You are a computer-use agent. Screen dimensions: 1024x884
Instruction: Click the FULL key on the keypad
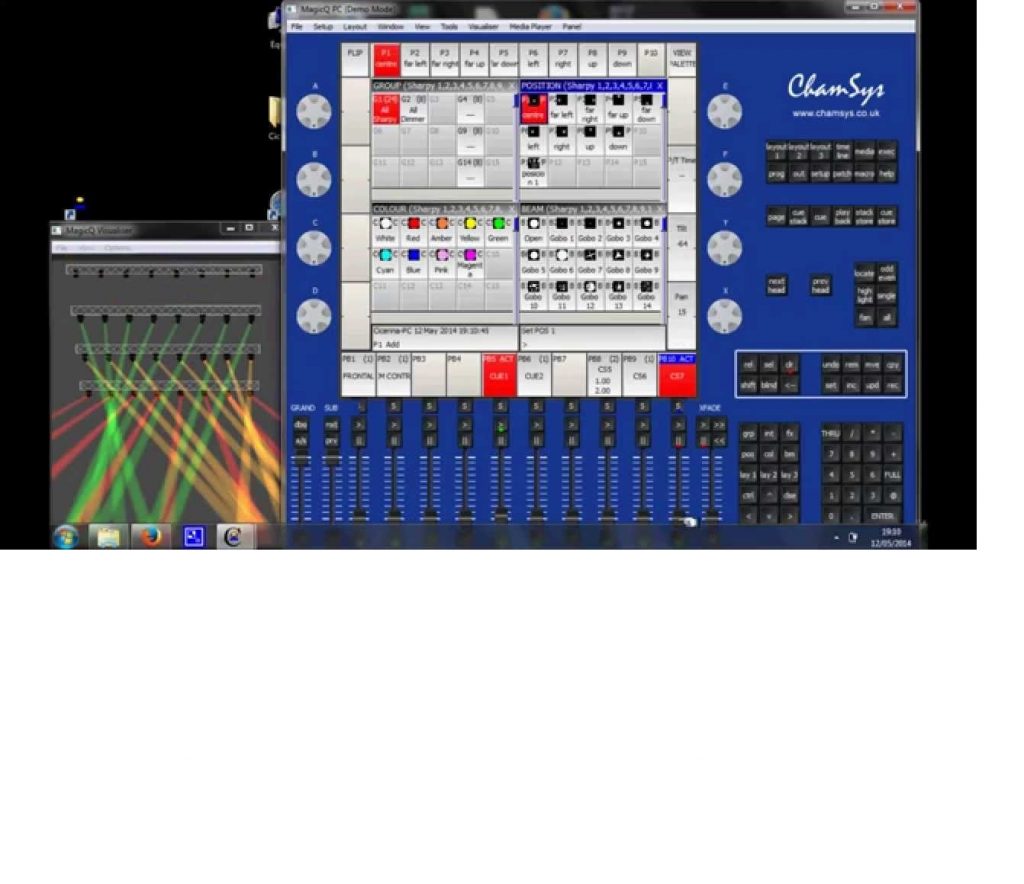coord(893,475)
